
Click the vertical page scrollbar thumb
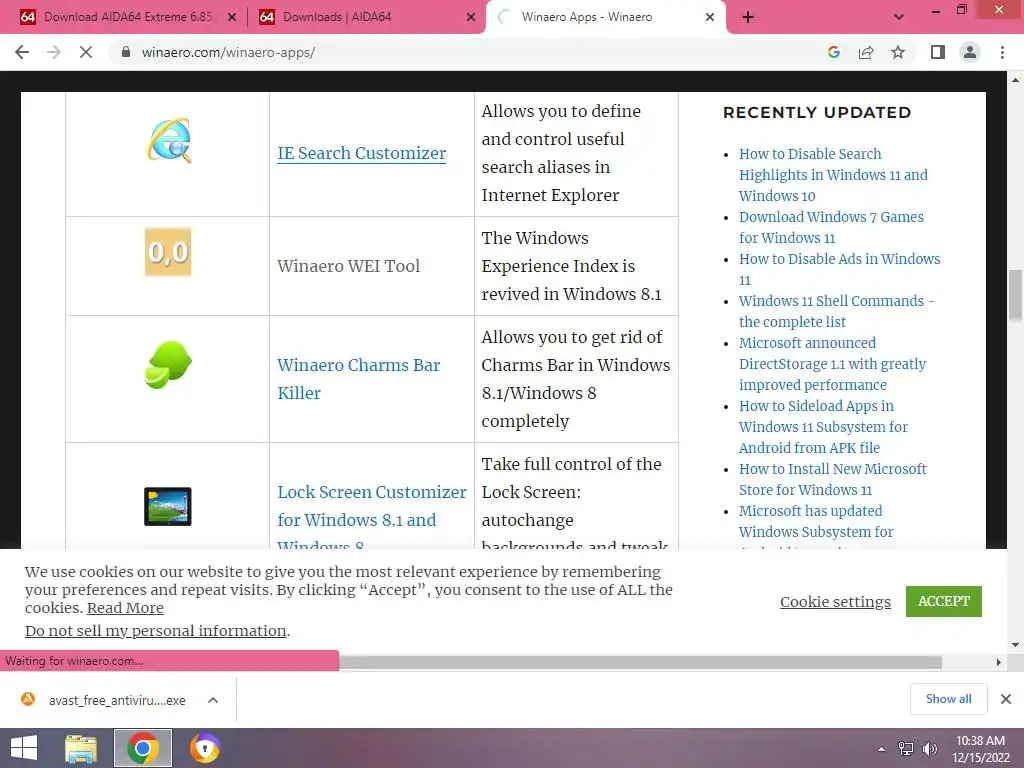click(1015, 295)
